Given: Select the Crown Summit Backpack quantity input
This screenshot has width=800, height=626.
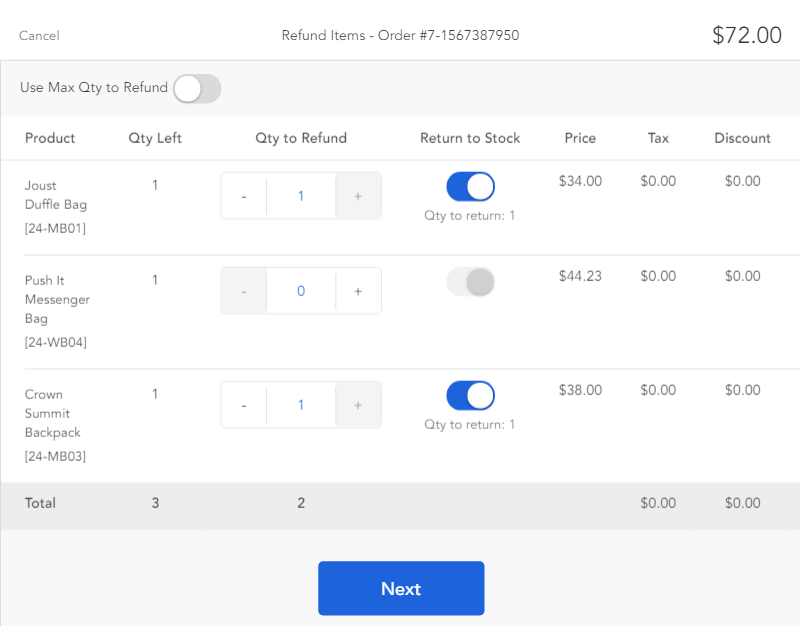Looking at the screenshot, I should pyautogui.click(x=300, y=404).
